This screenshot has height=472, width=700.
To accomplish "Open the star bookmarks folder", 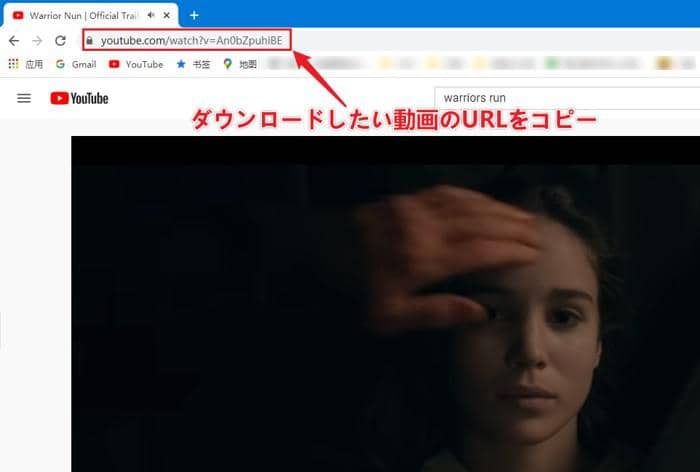I will 193,64.
